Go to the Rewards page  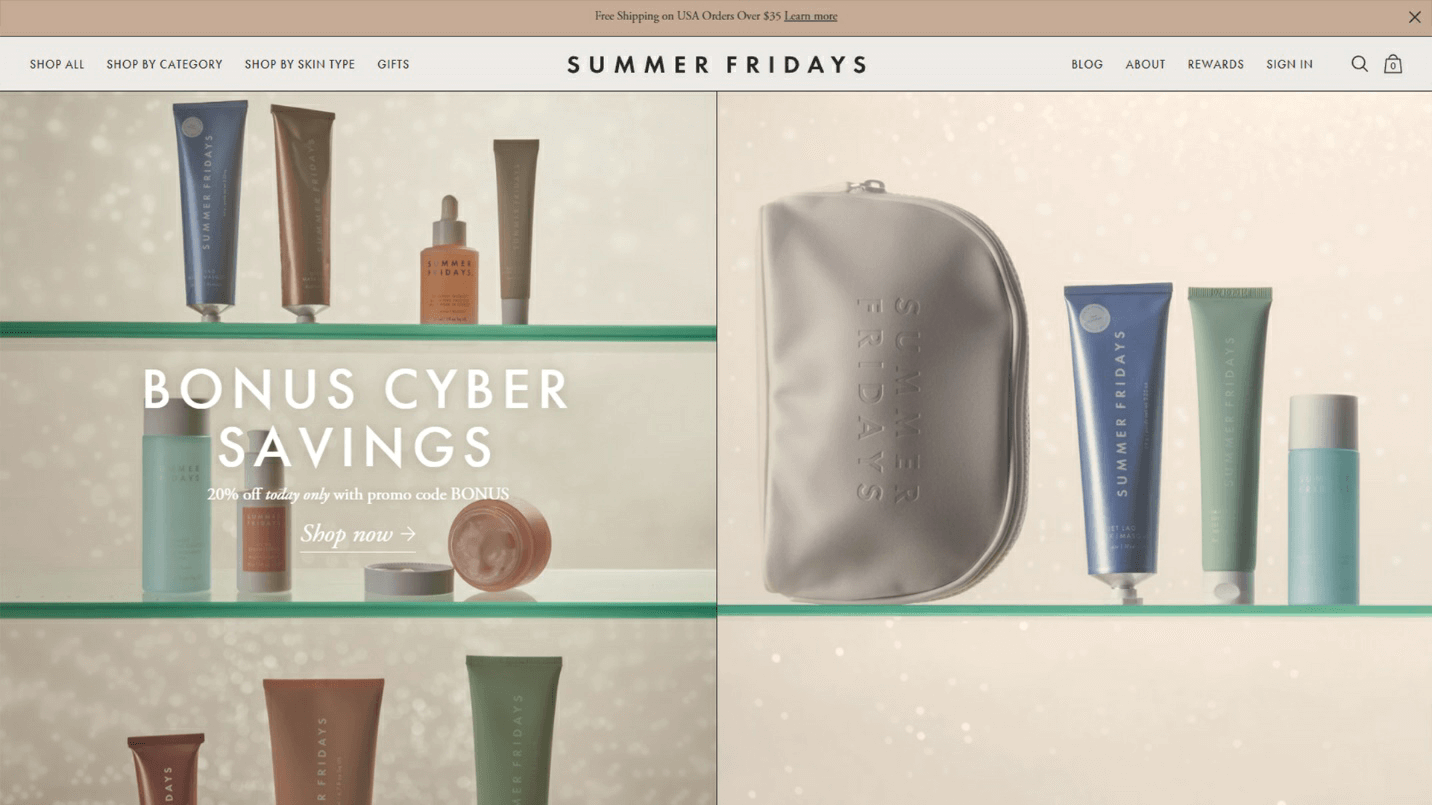point(1215,64)
